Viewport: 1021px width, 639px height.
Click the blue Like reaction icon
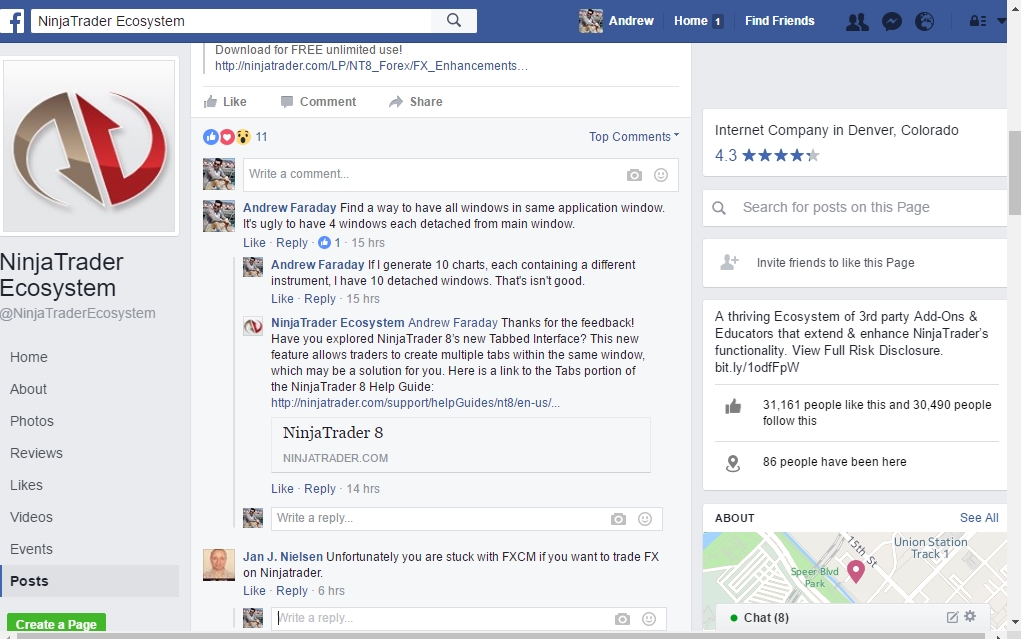210,137
